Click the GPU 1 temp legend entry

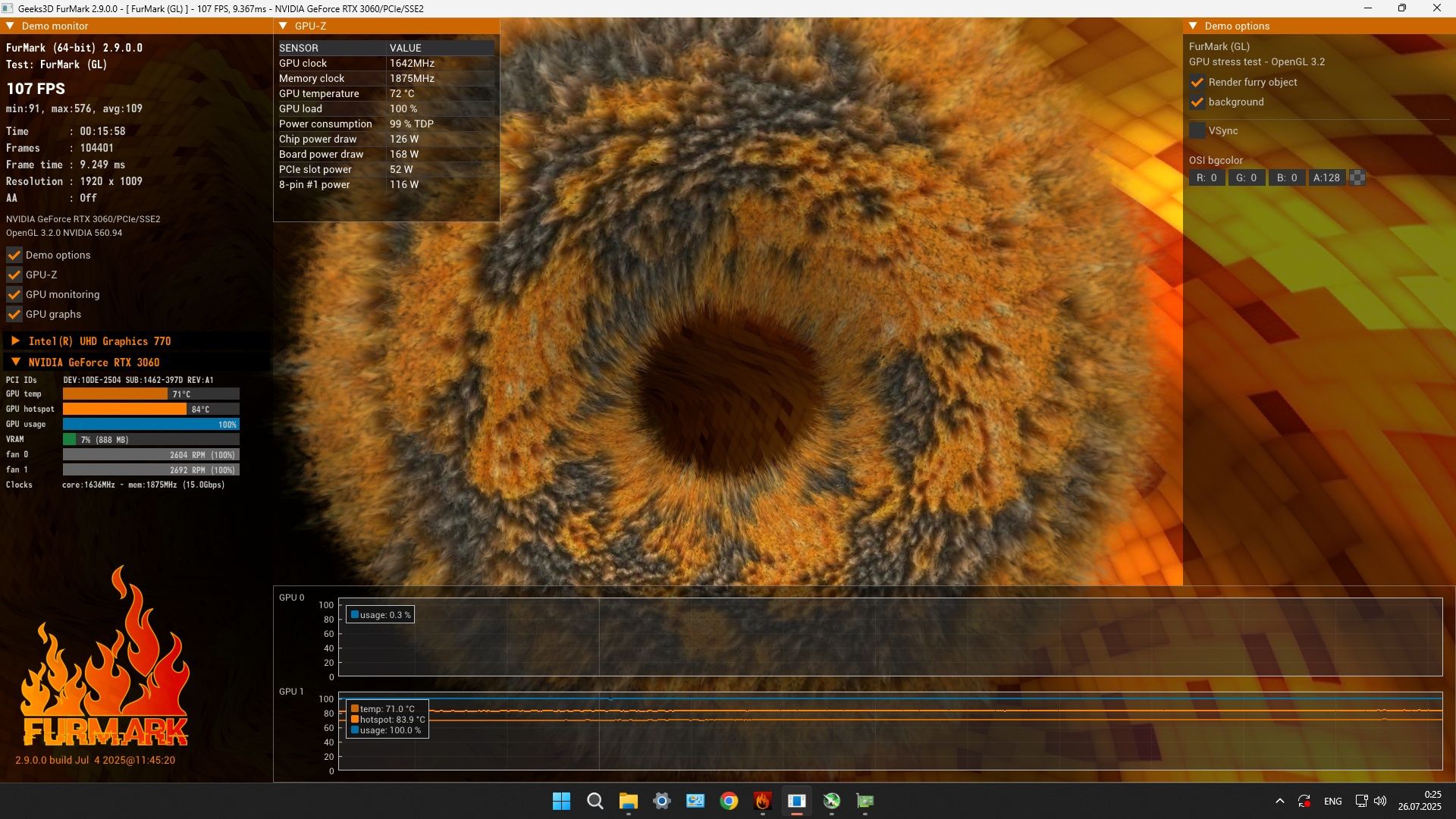383,709
